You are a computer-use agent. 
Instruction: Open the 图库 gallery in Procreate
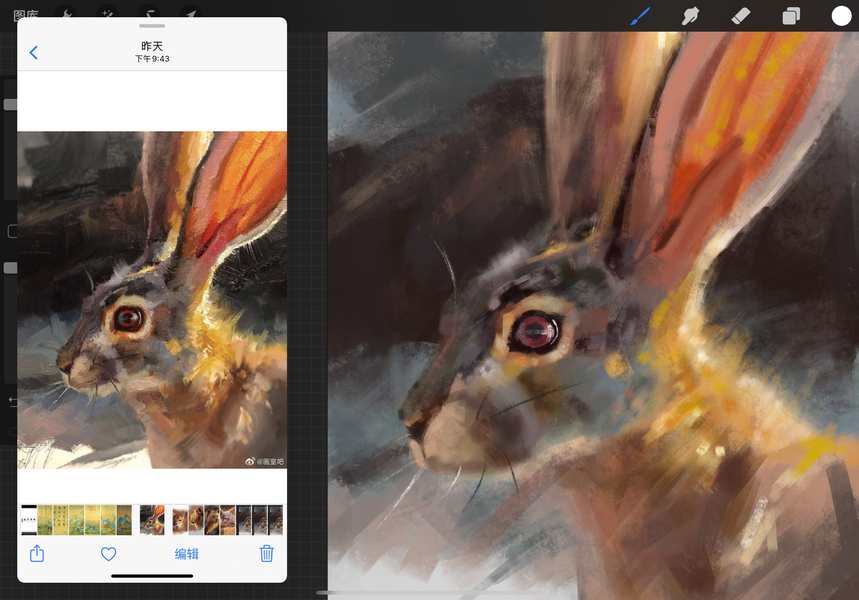pyautogui.click(x=26, y=15)
